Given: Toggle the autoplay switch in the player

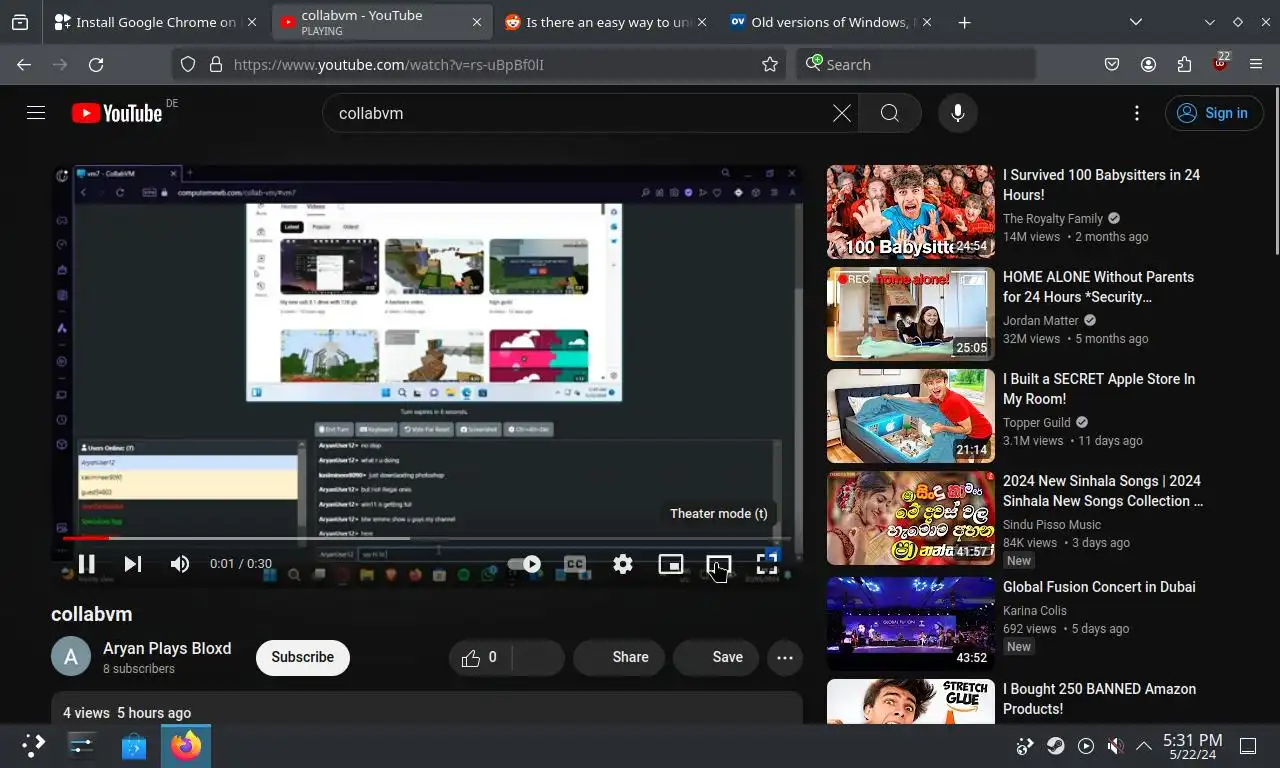Looking at the screenshot, I should point(525,564).
